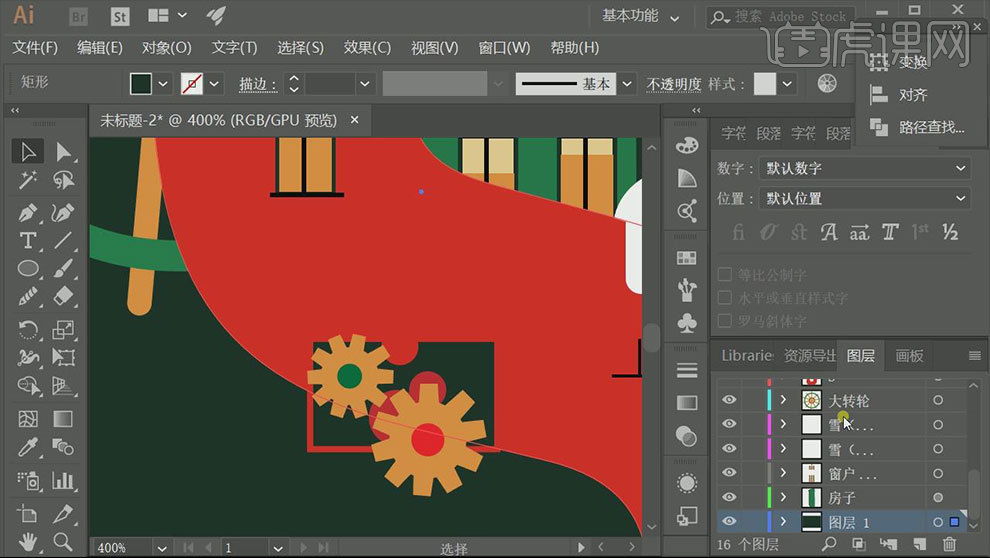Screen dimensions: 990x558
Task: Click the fill color swatch
Action: [141, 83]
